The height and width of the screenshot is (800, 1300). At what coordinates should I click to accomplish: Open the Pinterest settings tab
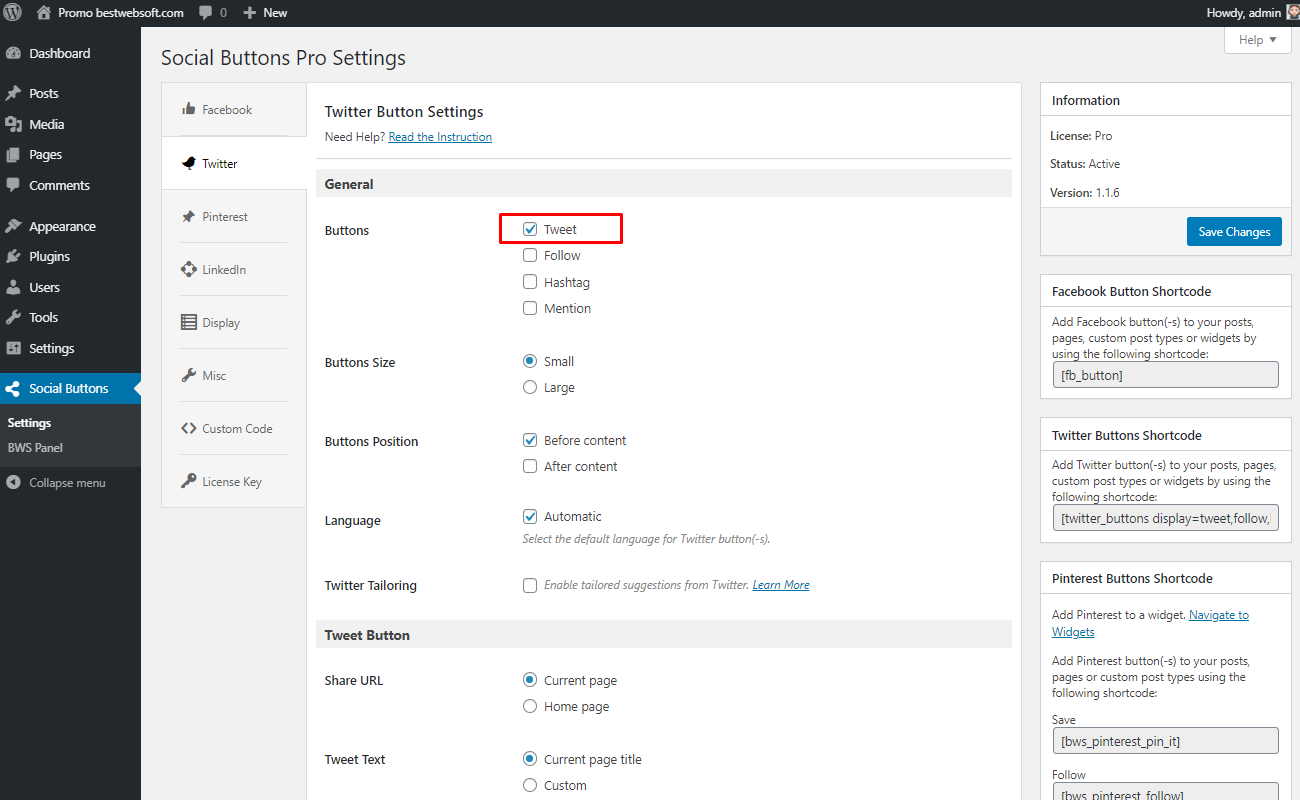tap(233, 216)
